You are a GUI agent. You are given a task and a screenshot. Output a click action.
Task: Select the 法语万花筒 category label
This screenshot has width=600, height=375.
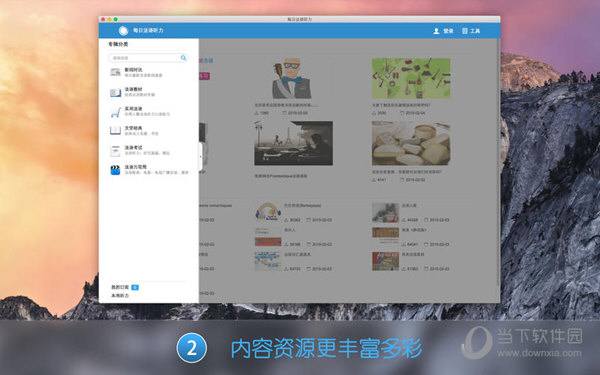tap(135, 167)
